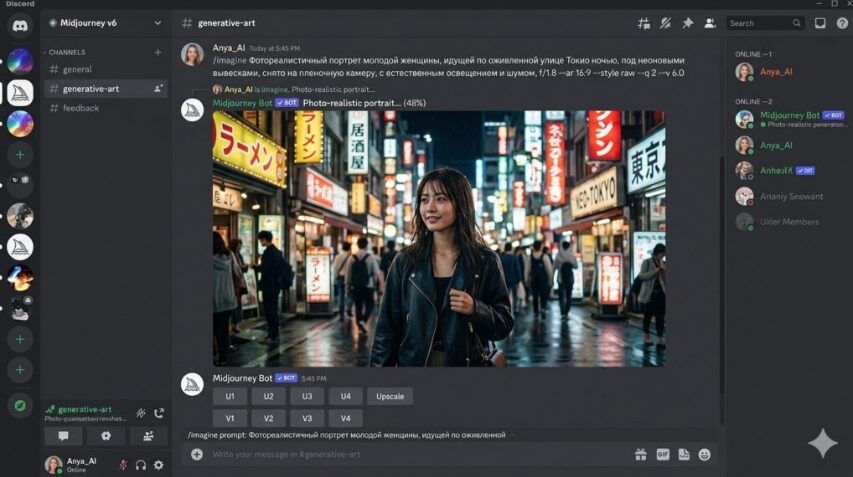
Task: Open pinned messages pin icon
Action: coord(688,23)
